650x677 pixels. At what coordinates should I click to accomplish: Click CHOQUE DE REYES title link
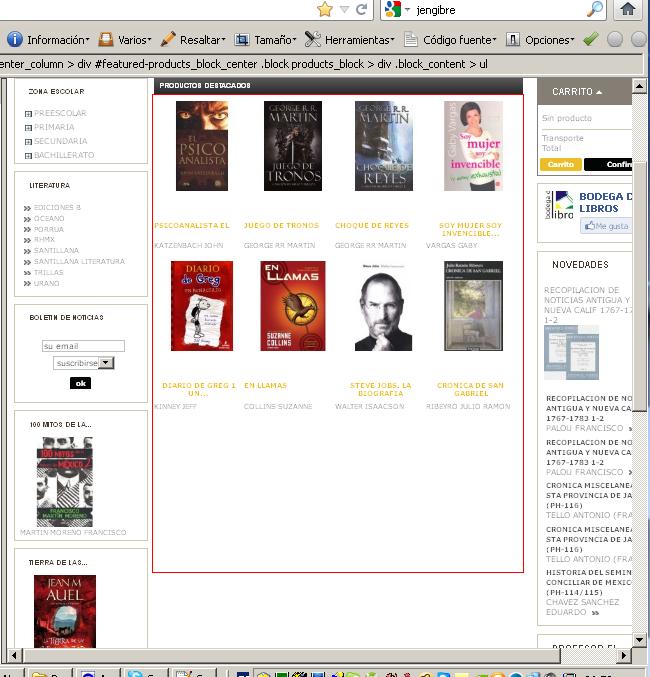coord(372,225)
